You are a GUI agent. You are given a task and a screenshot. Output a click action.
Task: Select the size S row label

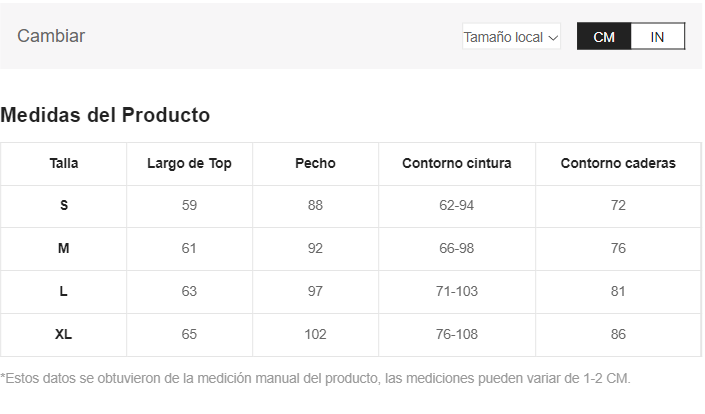coord(64,205)
